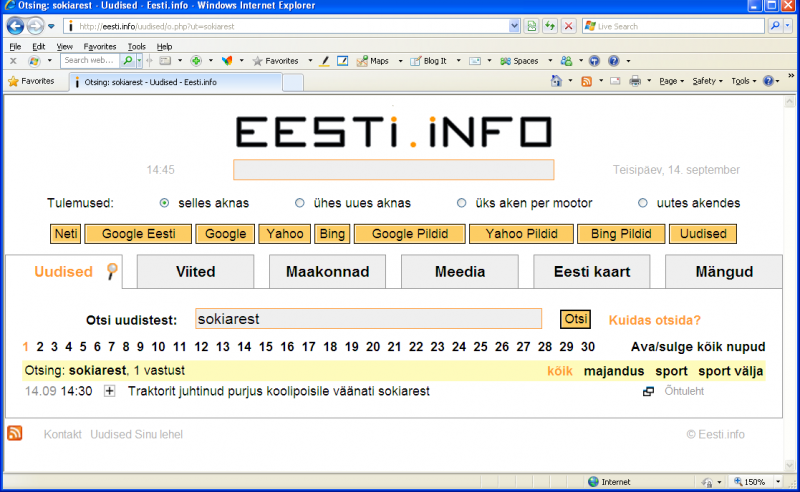Open the File menu
Viewport: 800px width, 492px height.
tap(15, 46)
